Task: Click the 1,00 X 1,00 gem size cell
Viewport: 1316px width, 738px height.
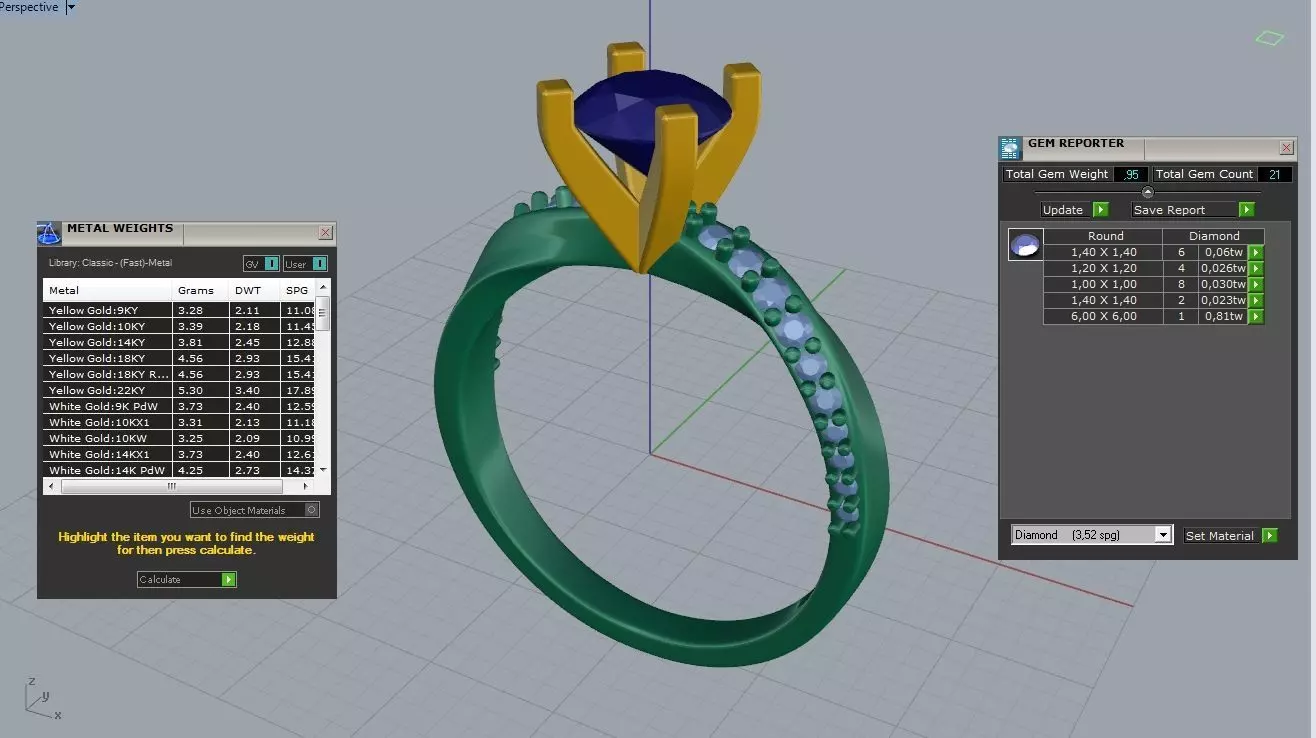Action: (x=1104, y=284)
